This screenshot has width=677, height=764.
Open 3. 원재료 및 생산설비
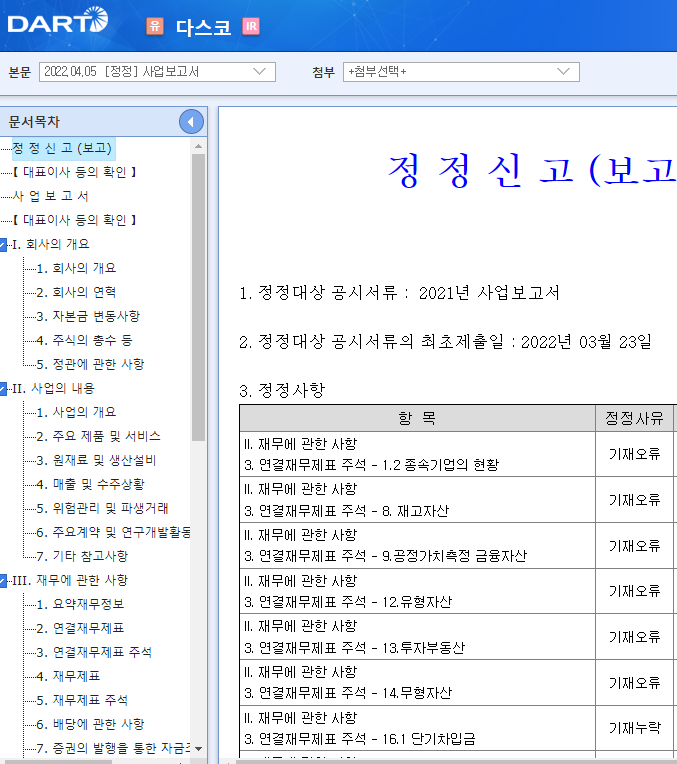point(96,460)
